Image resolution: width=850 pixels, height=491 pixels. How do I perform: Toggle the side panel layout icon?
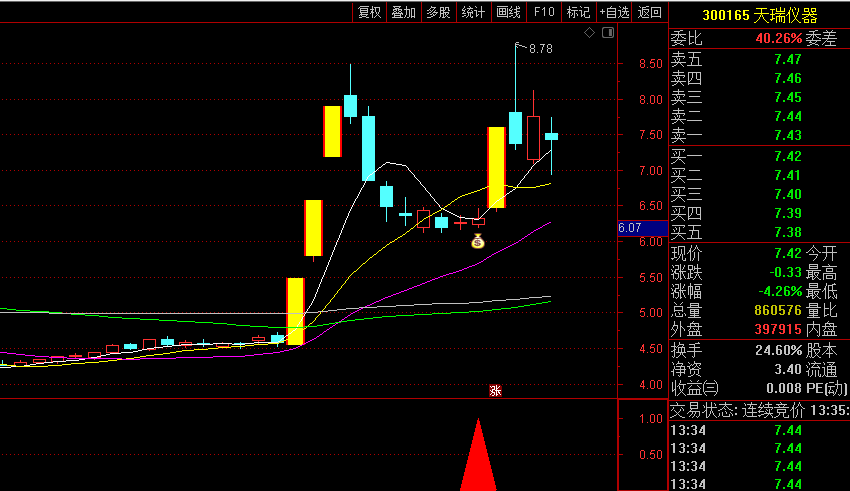(x=608, y=33)
